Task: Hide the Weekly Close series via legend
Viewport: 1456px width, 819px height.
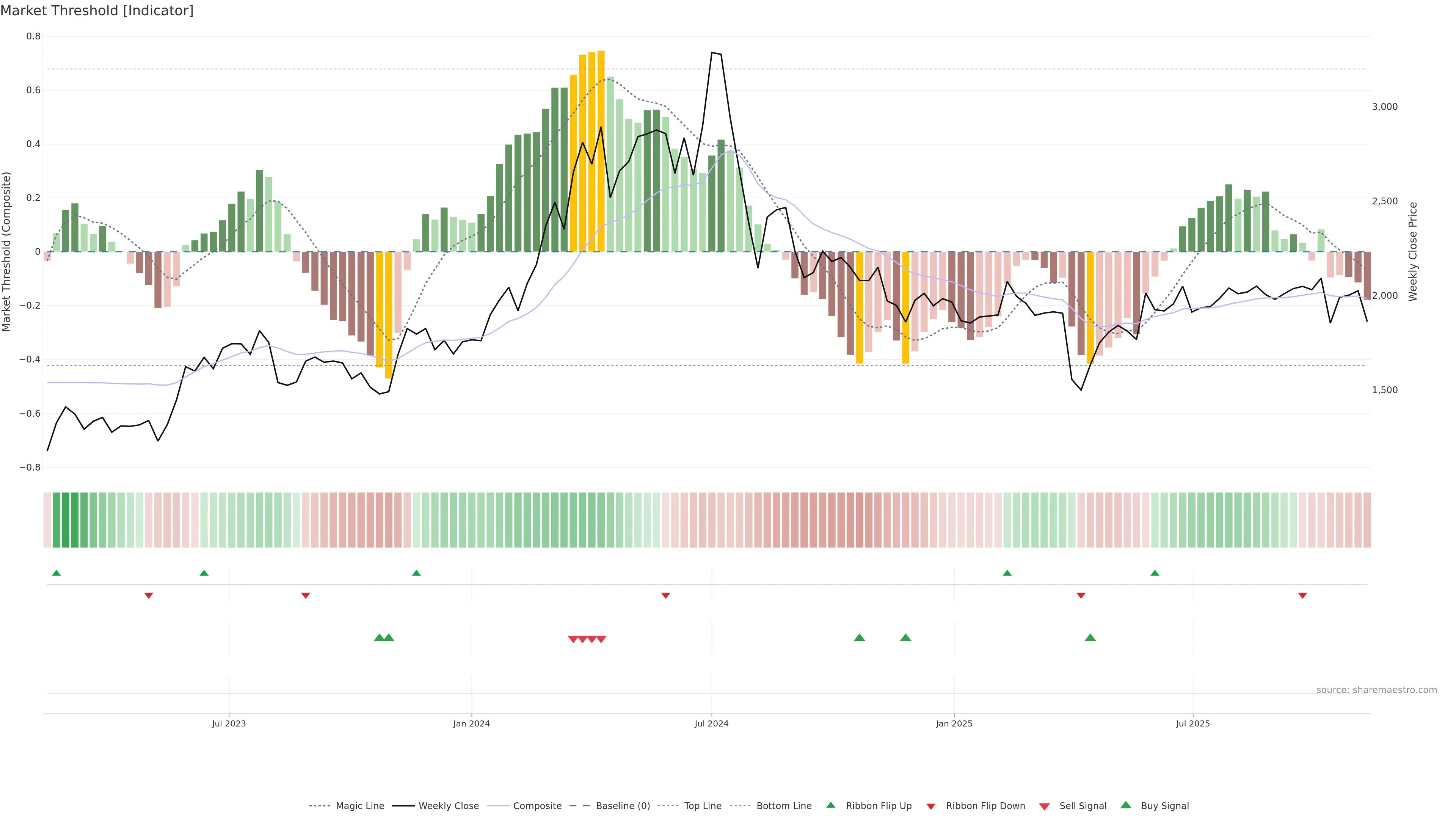Action: point(448,806)
